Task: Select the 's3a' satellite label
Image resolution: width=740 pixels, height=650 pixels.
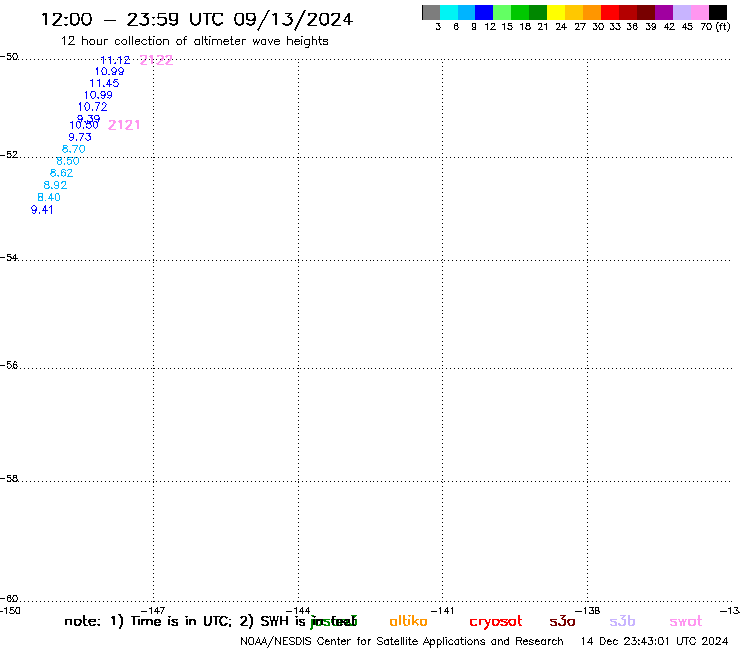Action: pyautogui.click(x=562, y=621)
